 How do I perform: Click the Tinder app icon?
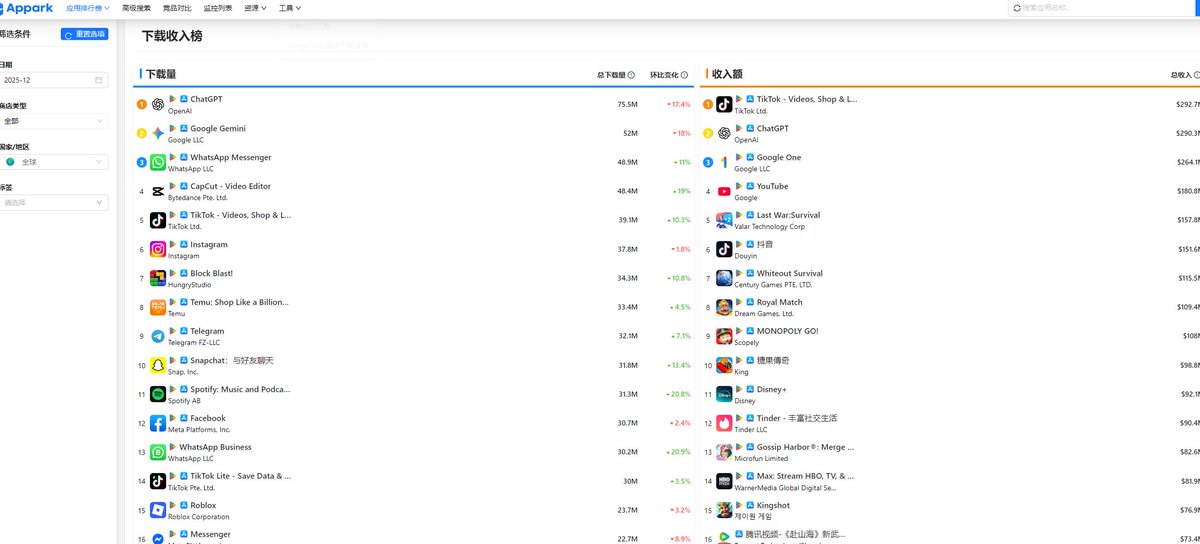(x=724, y=424)
